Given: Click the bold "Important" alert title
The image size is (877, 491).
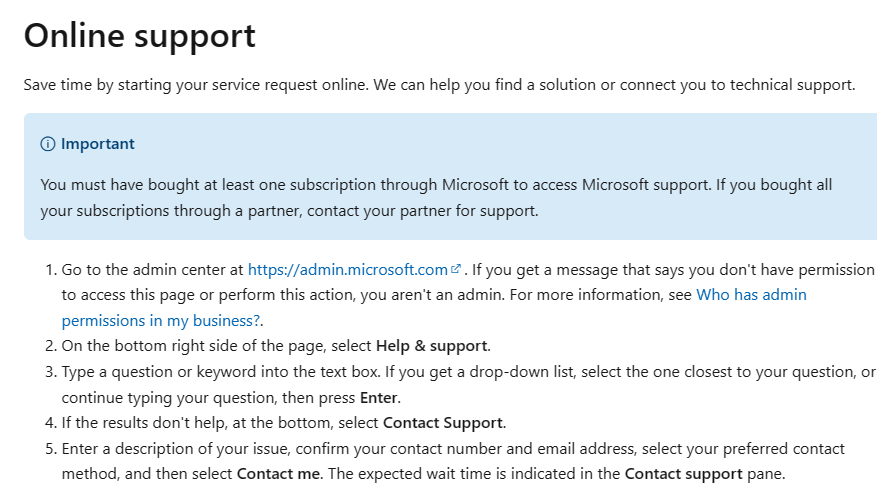Looking at the screenshot, I should tap(97, 144).
